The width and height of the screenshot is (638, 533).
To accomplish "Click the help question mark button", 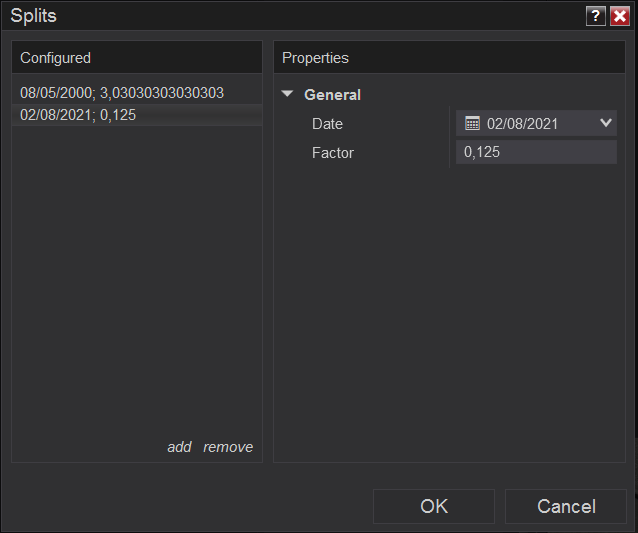I will 596,16.
